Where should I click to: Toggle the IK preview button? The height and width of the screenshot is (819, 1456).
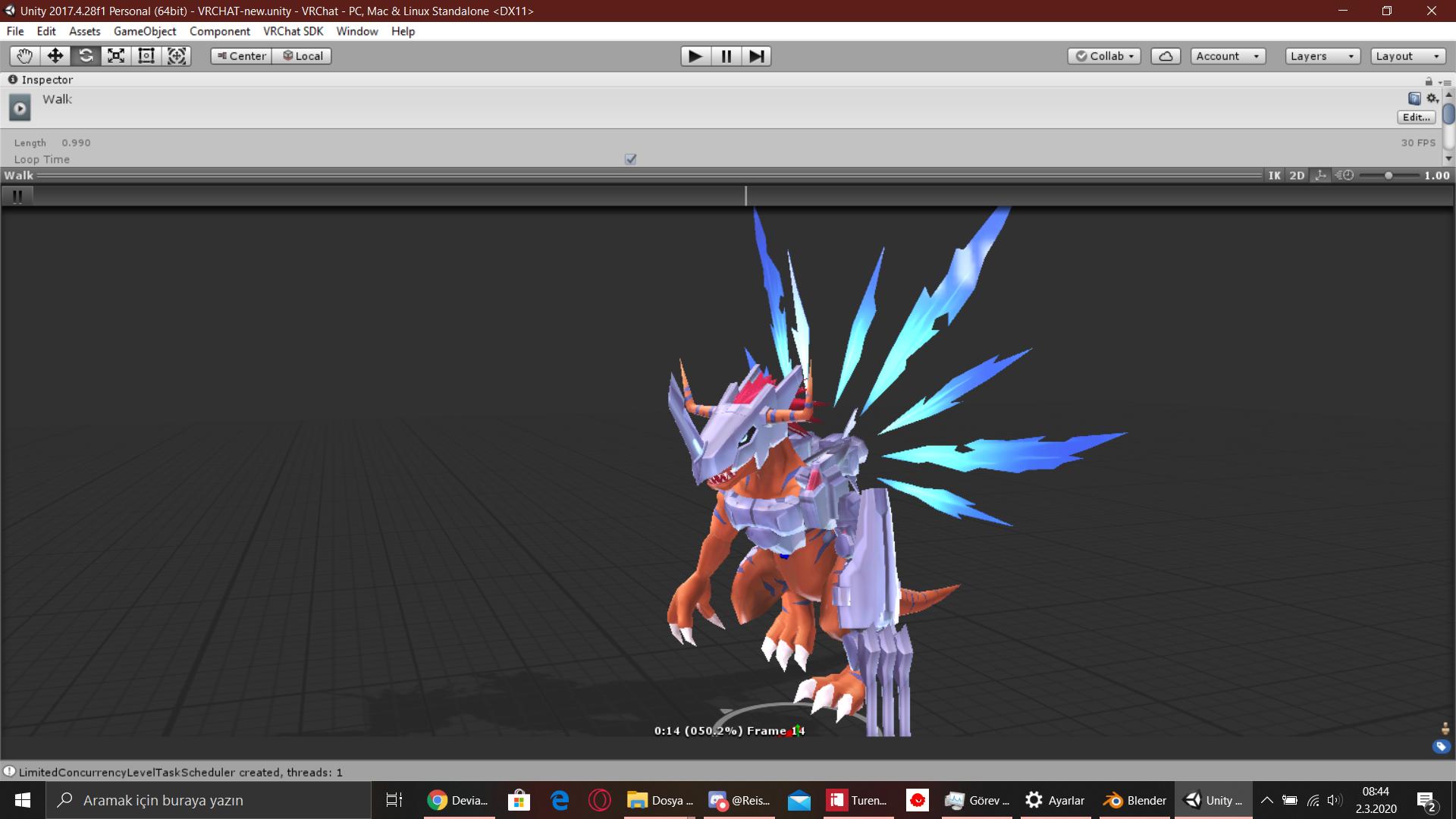click(x=1274, y=175)
